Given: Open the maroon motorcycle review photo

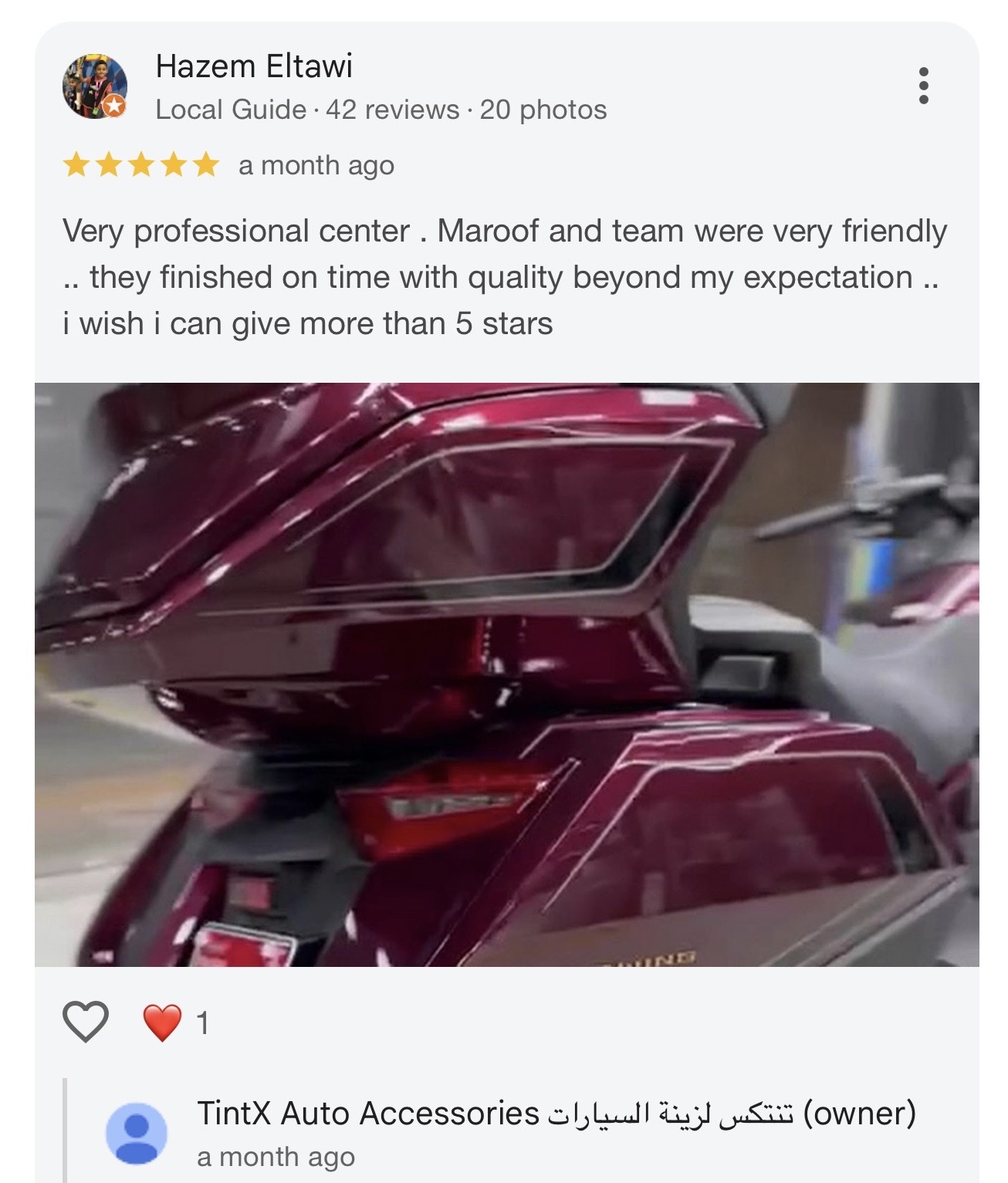Looking at the screenshot, I should (x=507, y=674).
